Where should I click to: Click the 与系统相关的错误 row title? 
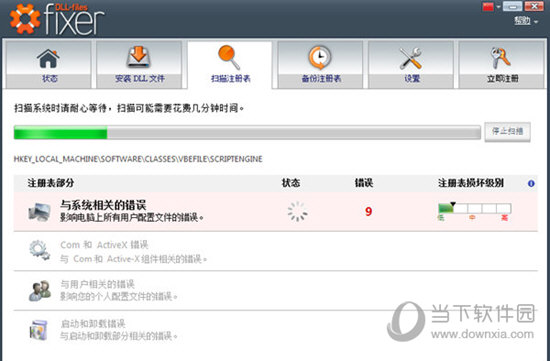pyautogui.click(x=103, y=205)
